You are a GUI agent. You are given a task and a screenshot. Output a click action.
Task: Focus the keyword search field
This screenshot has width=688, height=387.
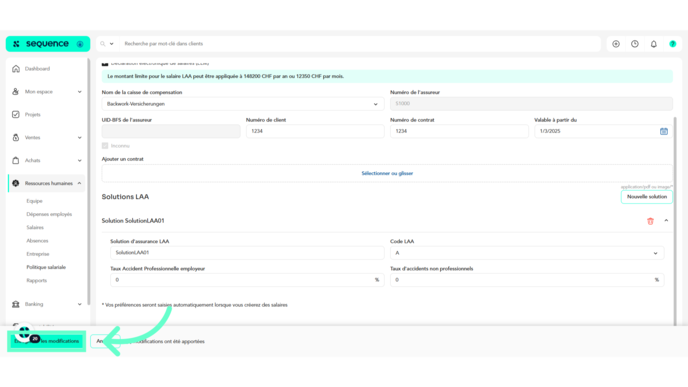coord(360,44)
